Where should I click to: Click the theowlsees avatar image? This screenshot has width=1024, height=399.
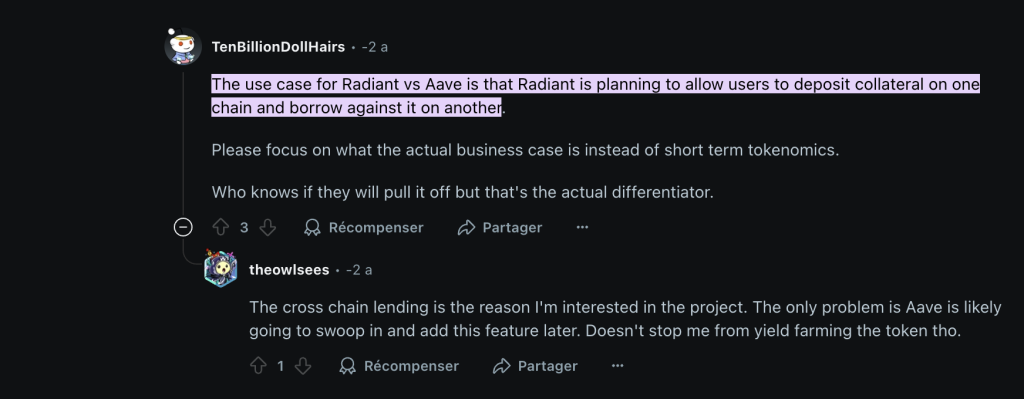(x=220, y=268)
